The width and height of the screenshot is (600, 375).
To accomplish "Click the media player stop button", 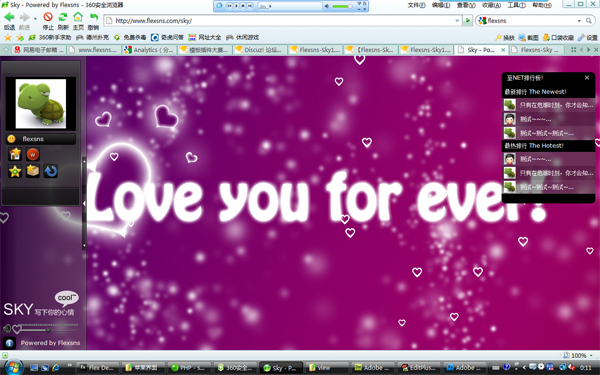I will click(243, 6).
